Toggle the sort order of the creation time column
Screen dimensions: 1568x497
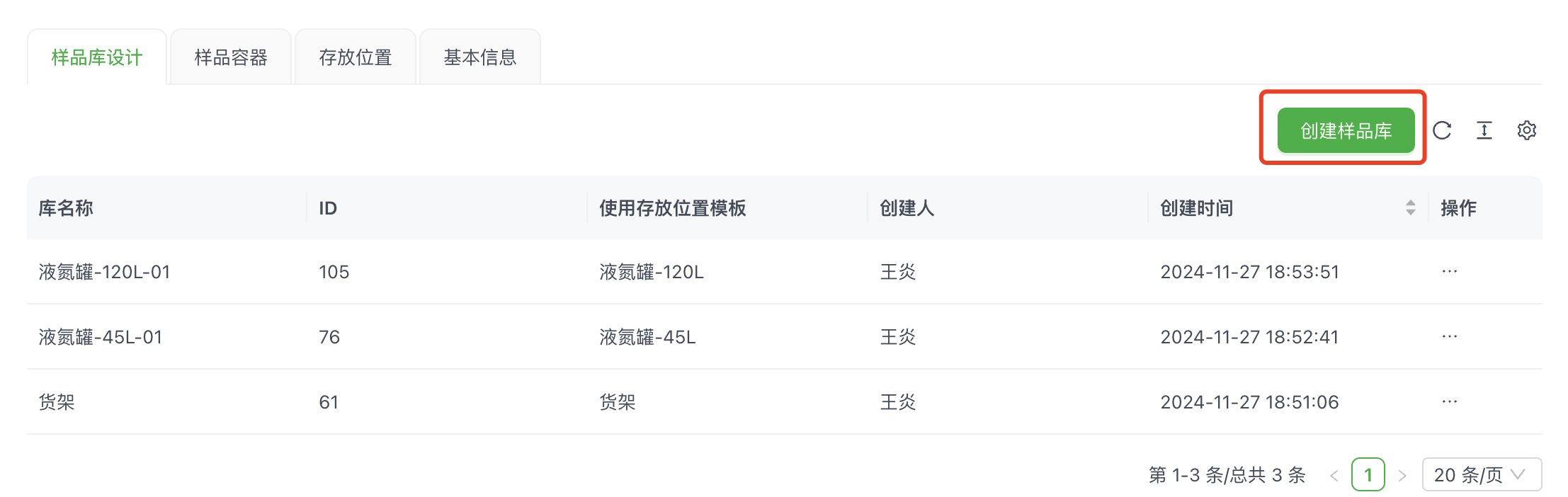click(1411, 207)
